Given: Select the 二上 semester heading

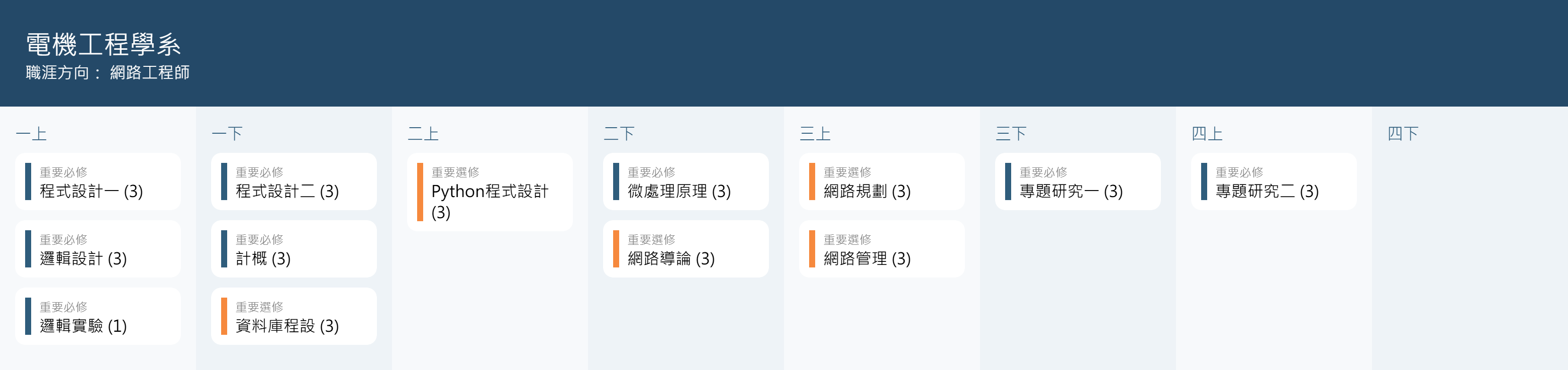Looking at the screenshot, I should [423, 134].
